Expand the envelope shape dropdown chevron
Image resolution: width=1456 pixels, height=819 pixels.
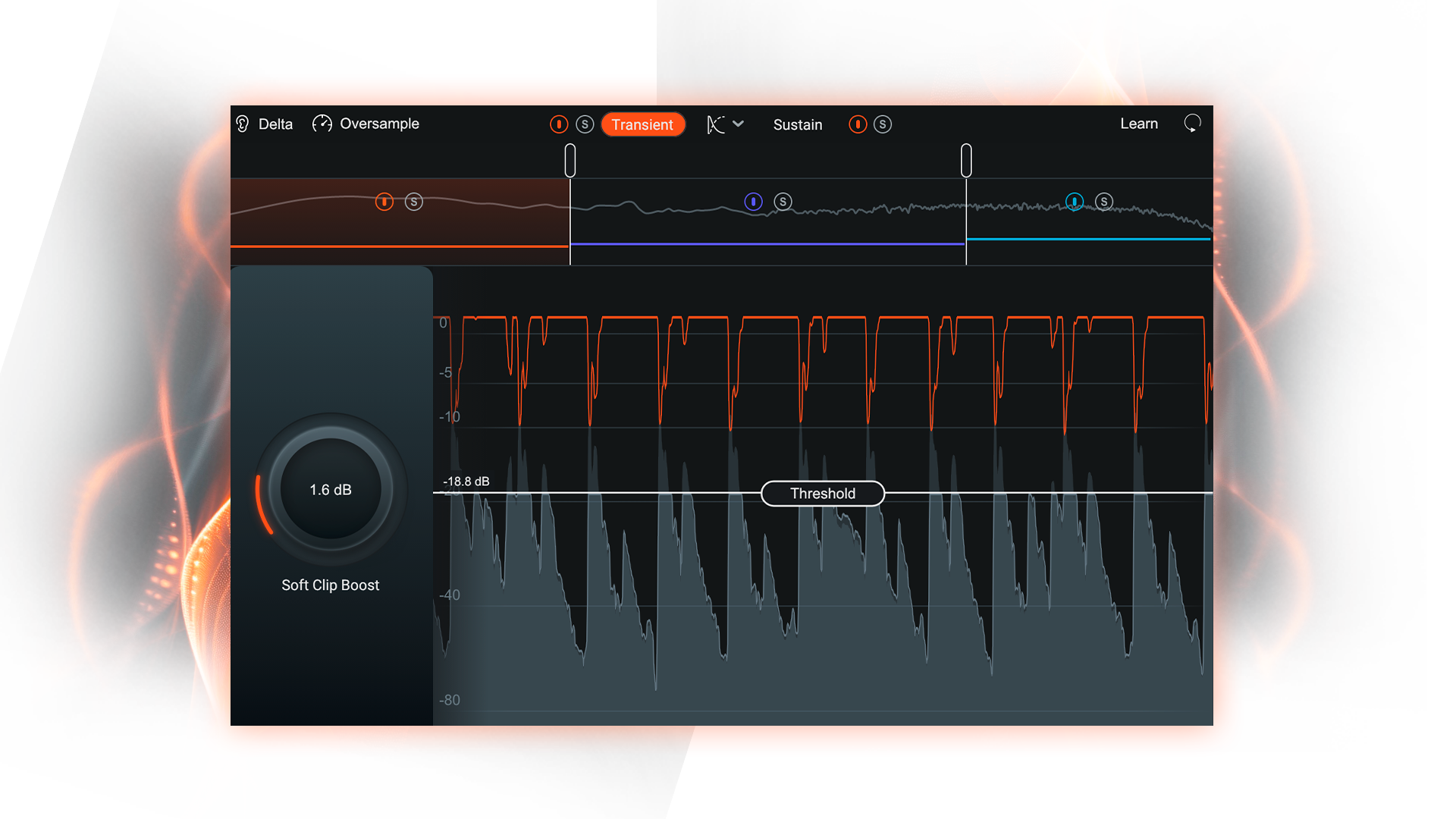738,124
